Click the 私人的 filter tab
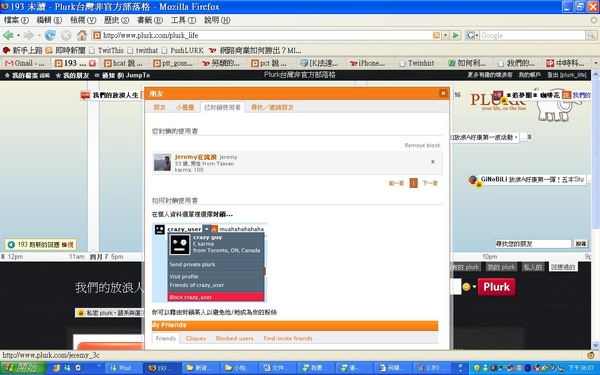 (533, 267)
